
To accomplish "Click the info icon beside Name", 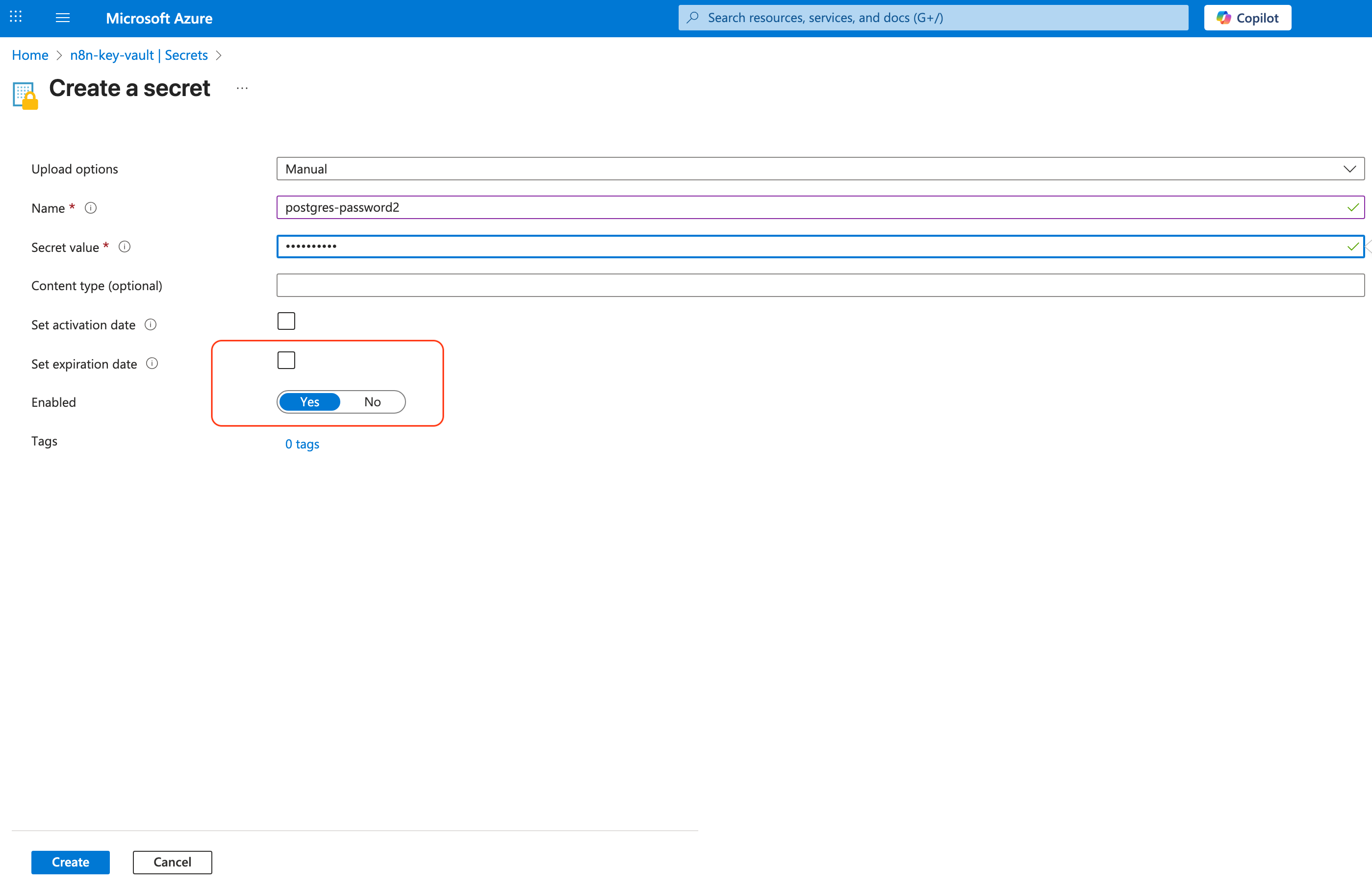I will 91,208.
